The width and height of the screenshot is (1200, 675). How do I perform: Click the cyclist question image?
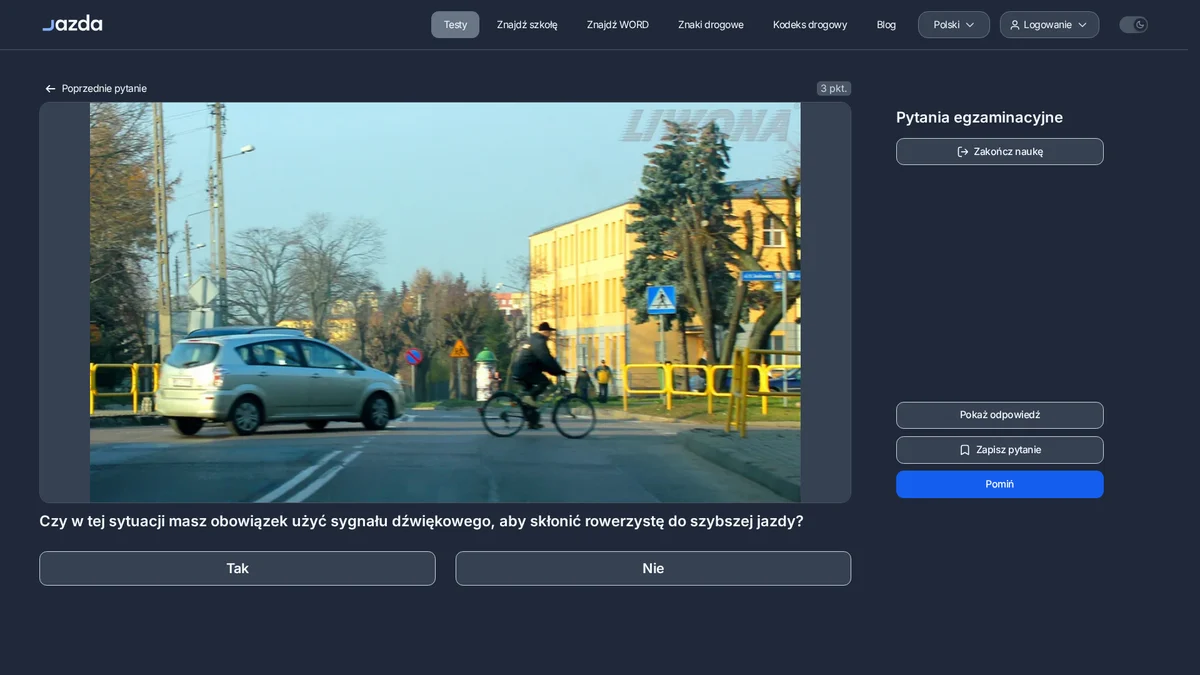[x=445, y=302]
